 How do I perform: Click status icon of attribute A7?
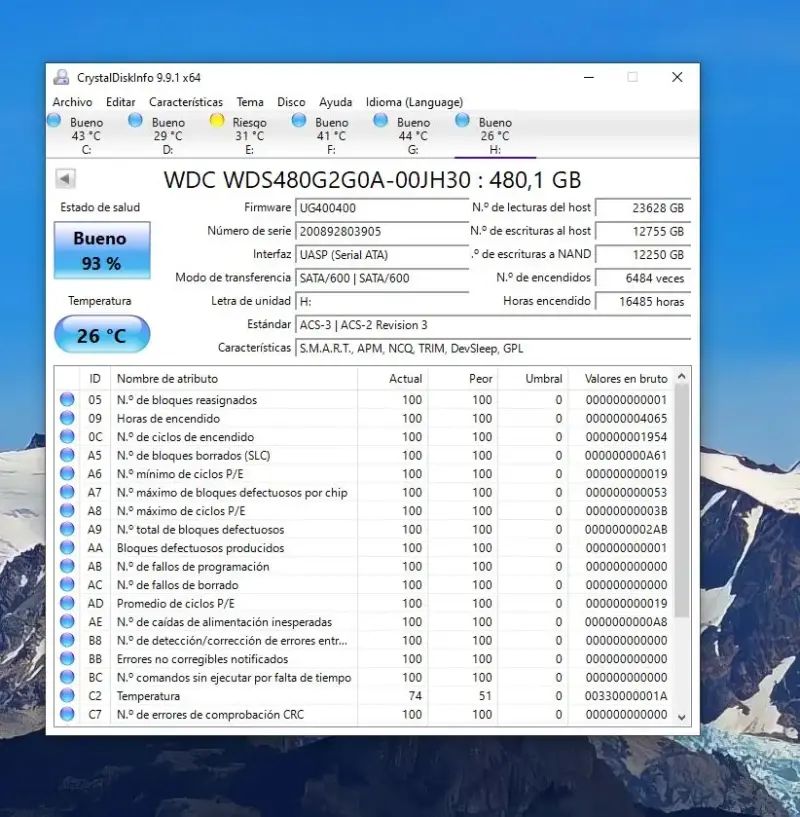[67, 492]
